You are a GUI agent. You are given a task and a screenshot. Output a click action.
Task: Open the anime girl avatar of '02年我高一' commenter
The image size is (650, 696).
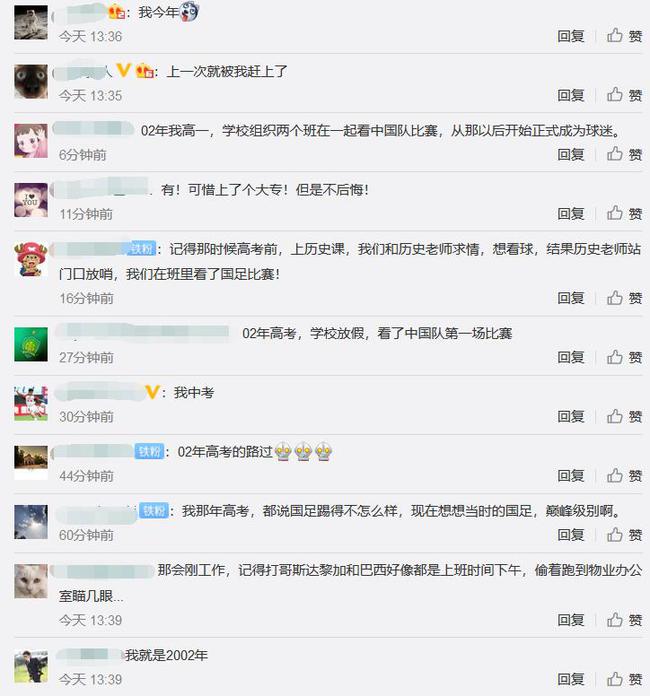pyautogui.click(x=31, y=141)
